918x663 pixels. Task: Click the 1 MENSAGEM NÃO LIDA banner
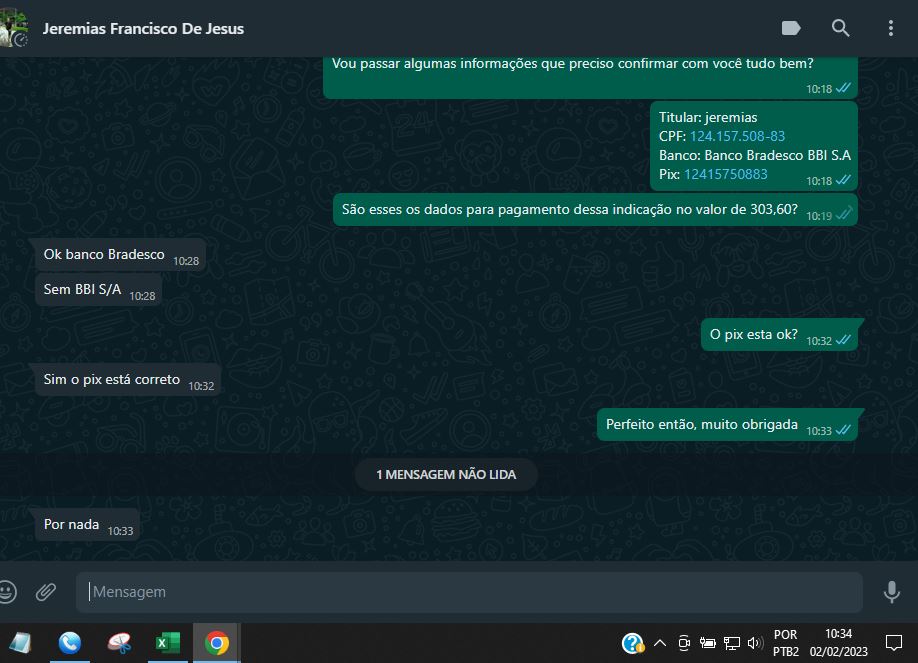tap(446, 475)
